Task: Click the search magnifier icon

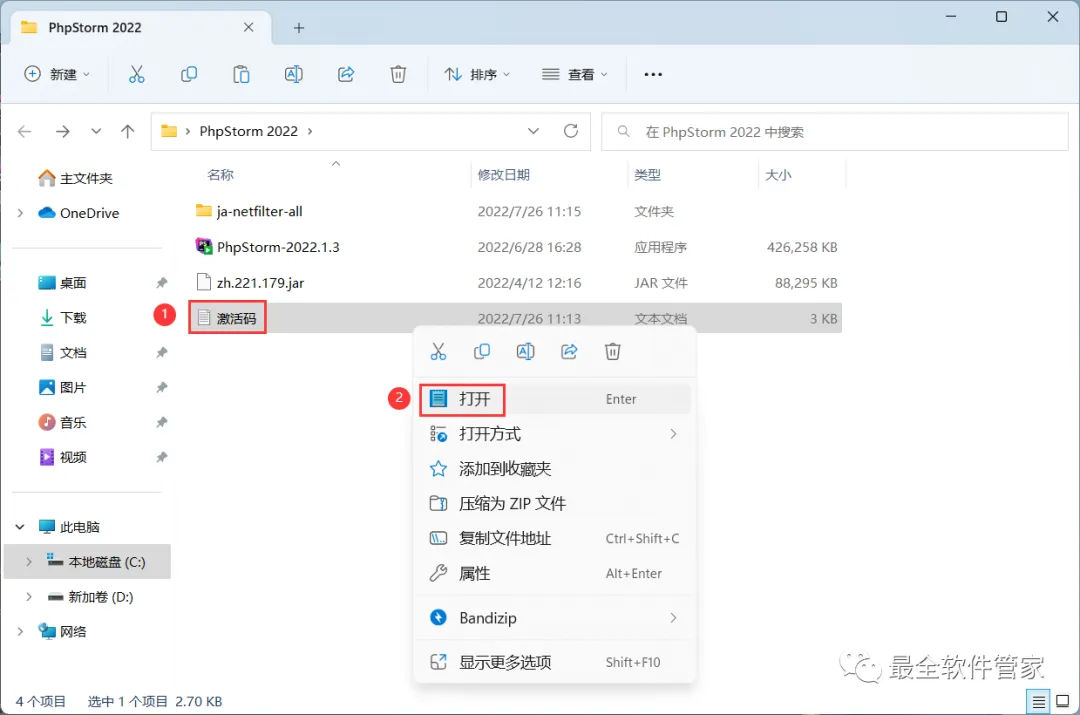Action: point(623,131)
